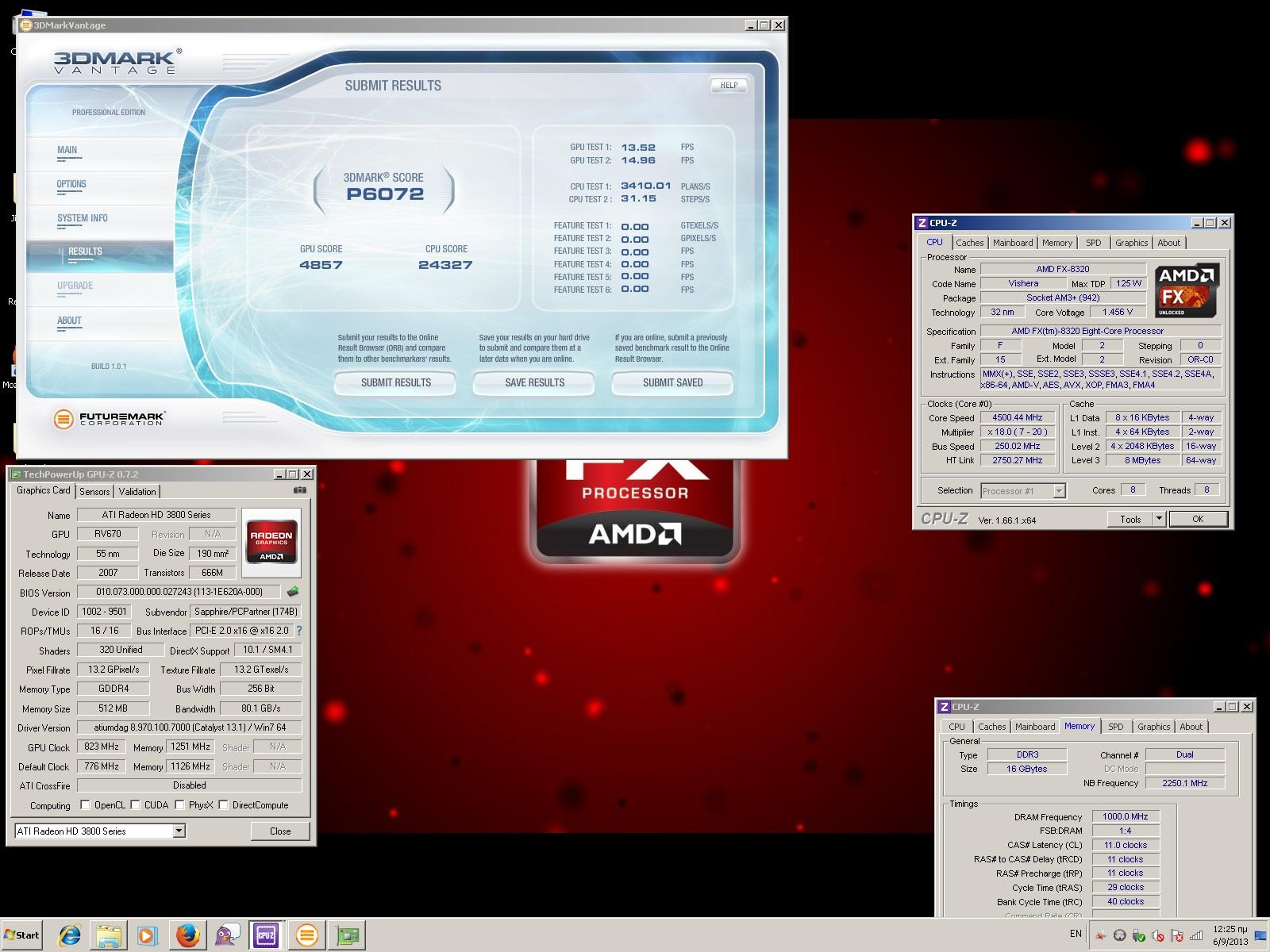Open the About tab in lower CPU-Z
This screenshot has width=1270, height=952.
(x=1191, y=727)
